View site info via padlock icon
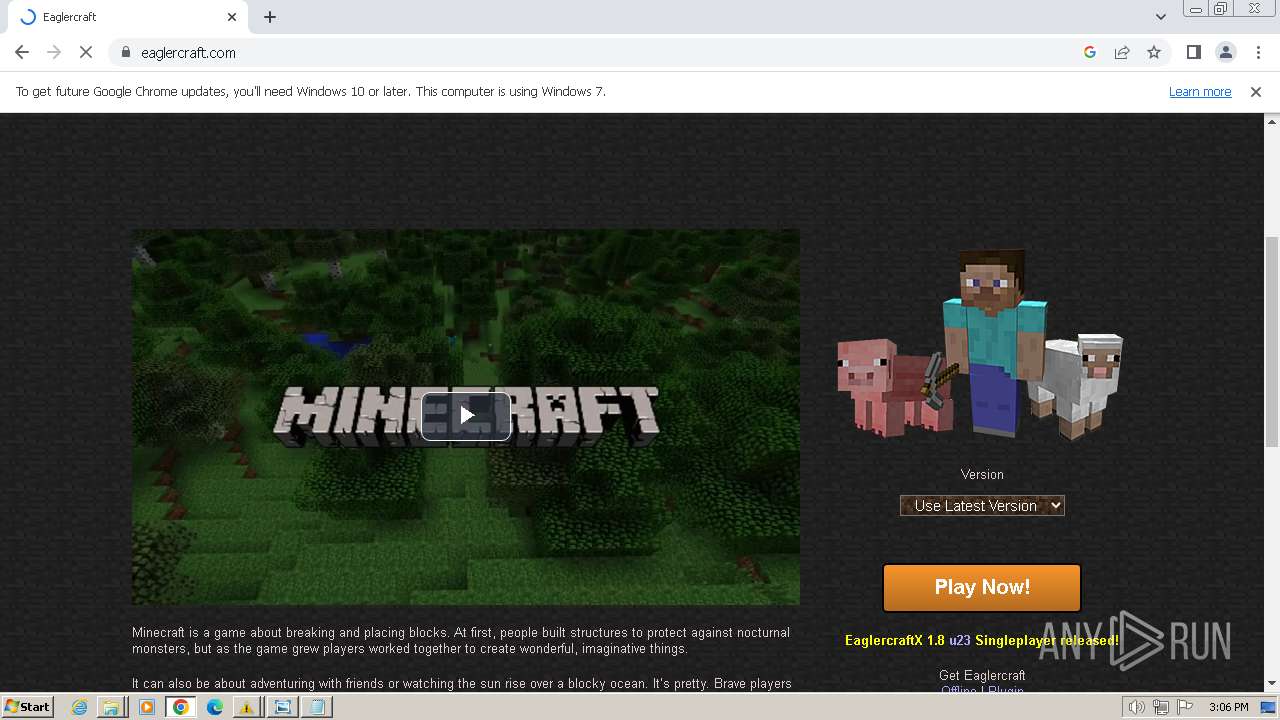Image resolution: width=1280 pixels, height=720 pixels. [125, 52]
